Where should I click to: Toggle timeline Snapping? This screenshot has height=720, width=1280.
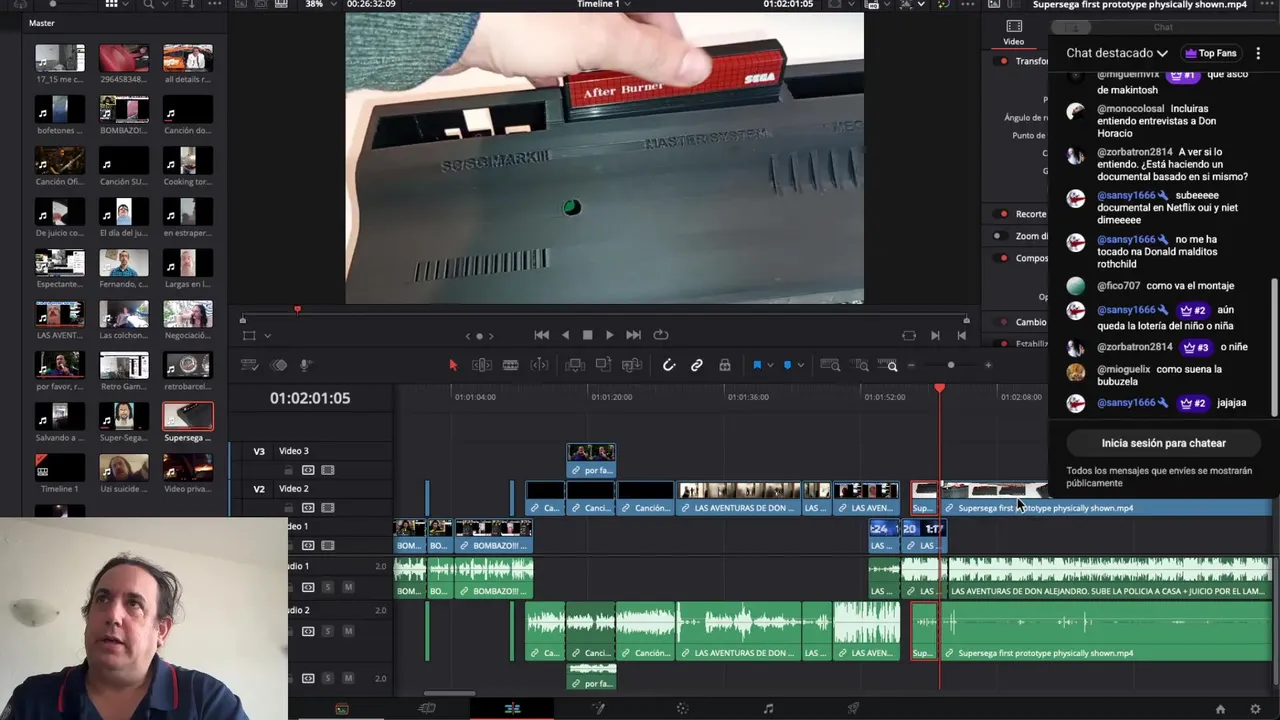(669, 365)
